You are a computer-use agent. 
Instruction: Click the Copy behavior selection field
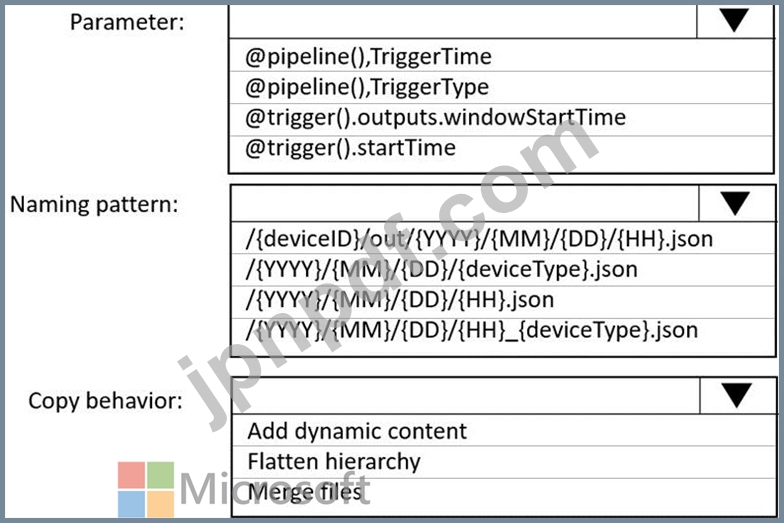[466, 396]
